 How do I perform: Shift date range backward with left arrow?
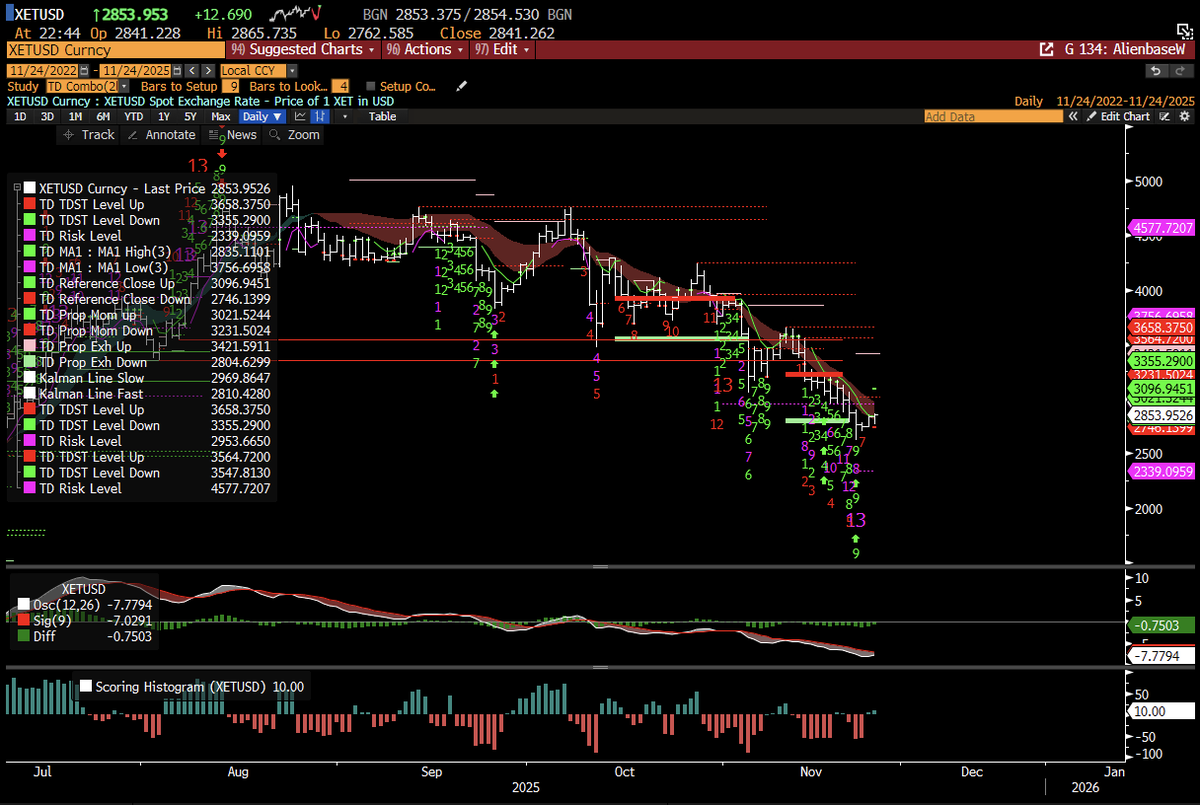193,71
